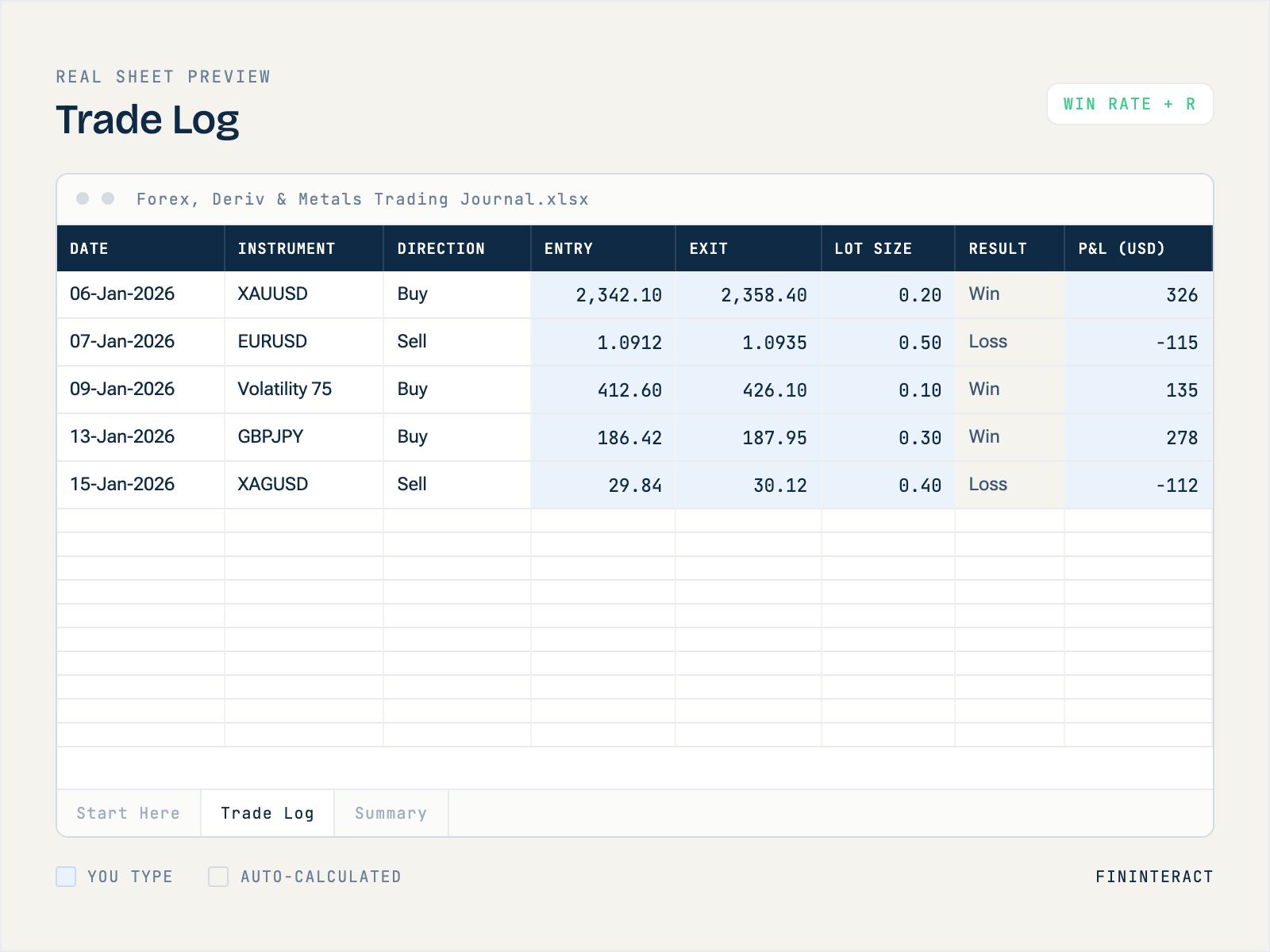Click the AUTO-CALCULATED legend color swatch
The image size is (1270, 952).
pos(218,877)
